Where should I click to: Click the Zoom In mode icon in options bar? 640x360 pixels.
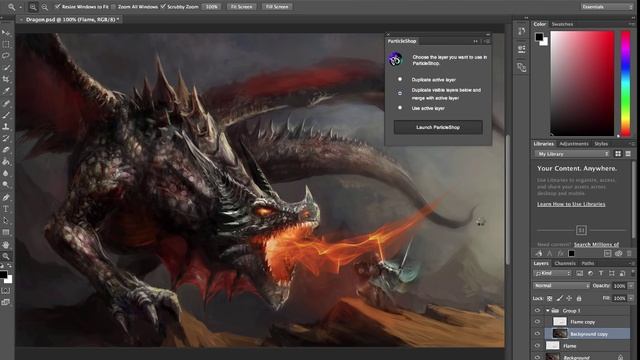pyautogui.click(x=33, y=7)
